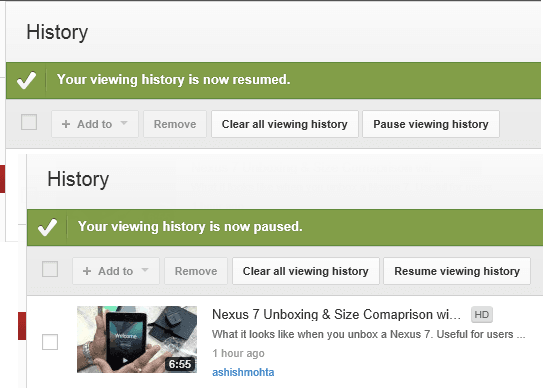Viewport: 543px width, 388px height.
Task: Click the 6:55 duration badge on thumbnail
Action: point(180,364)
